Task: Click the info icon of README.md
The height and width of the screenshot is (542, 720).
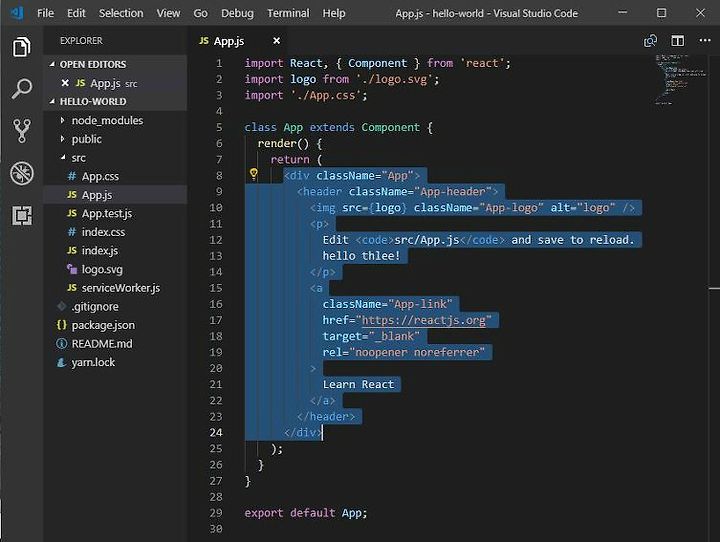Action: 62,344
